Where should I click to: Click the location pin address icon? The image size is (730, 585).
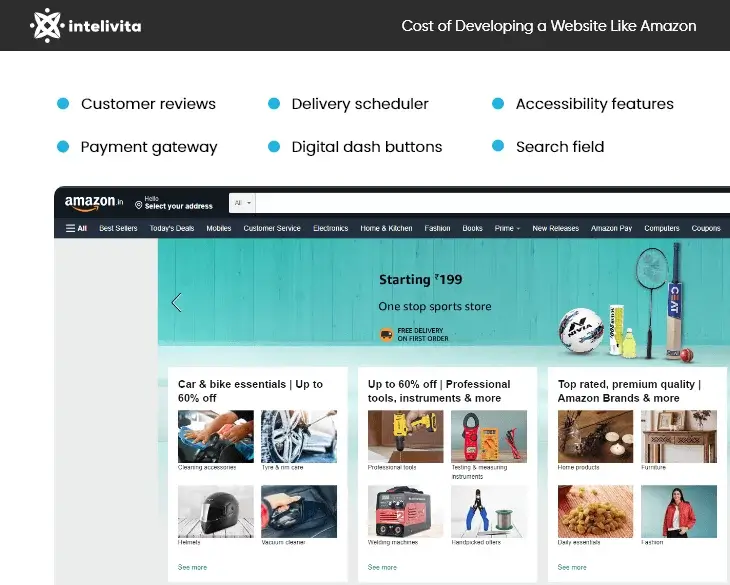[x=138, y=205]
